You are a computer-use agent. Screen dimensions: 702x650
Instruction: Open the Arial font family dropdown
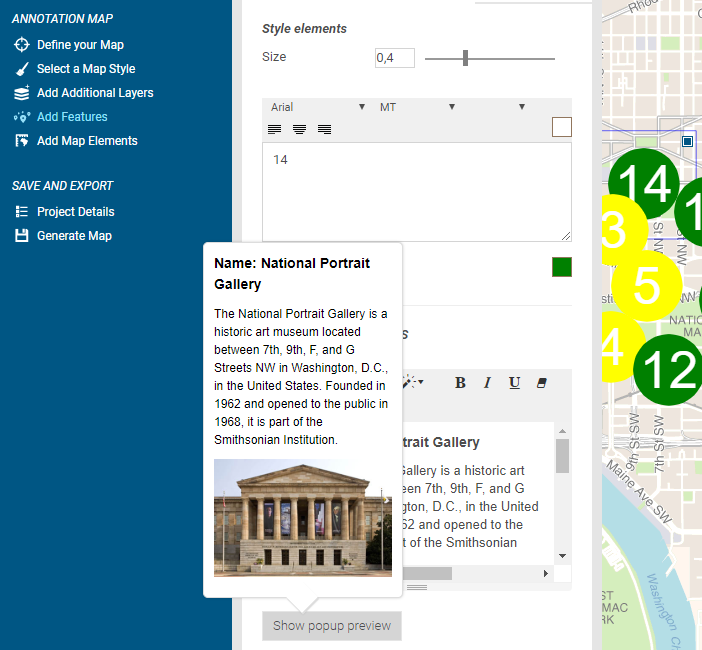(318, 107)
